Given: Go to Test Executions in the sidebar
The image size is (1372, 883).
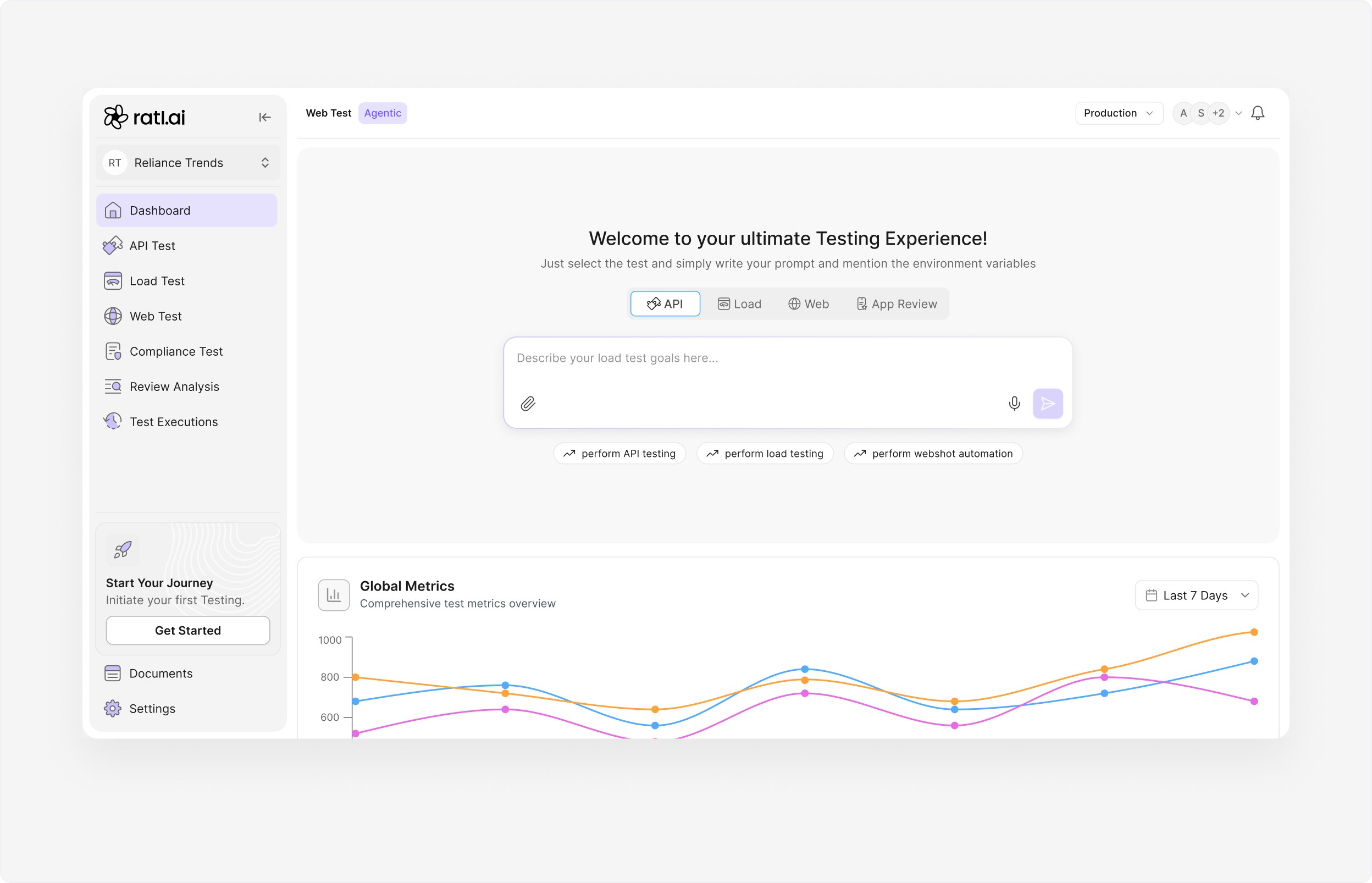Looking at the screenshot, I should tap(174, 422).
